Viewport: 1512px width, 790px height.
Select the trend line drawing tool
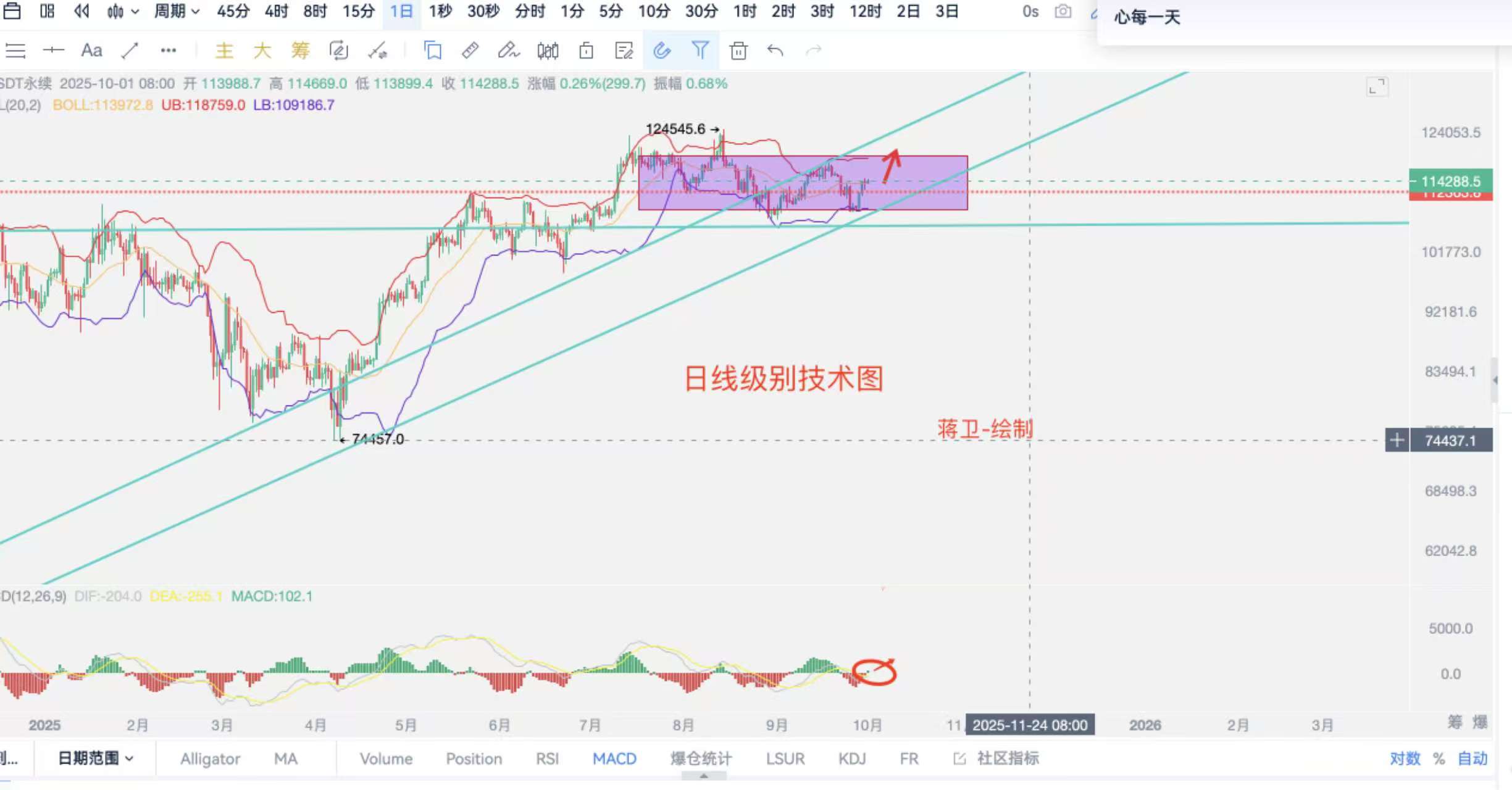point(130,51)
